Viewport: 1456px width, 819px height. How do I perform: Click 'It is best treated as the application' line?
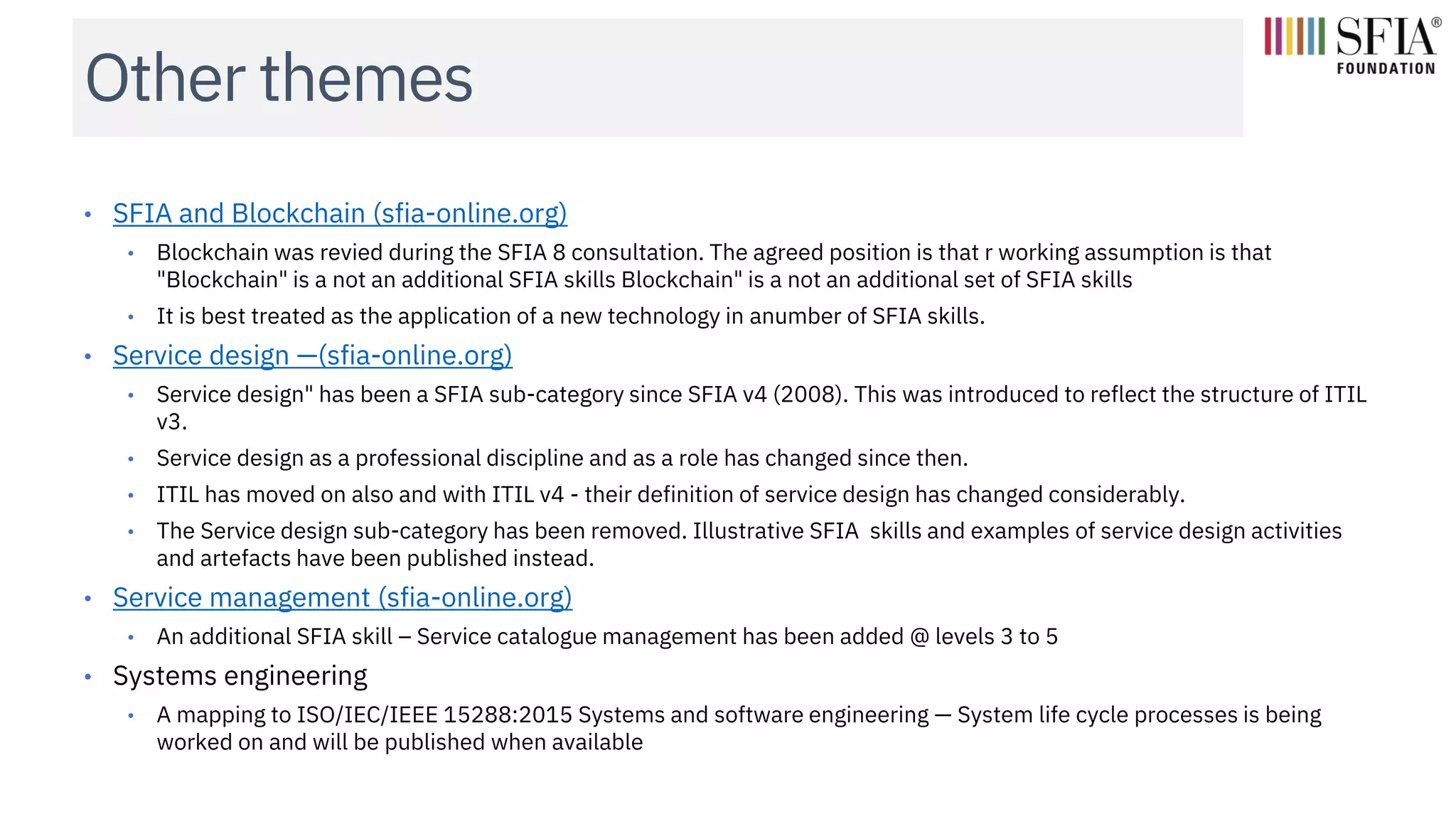[x=571, y=316]
